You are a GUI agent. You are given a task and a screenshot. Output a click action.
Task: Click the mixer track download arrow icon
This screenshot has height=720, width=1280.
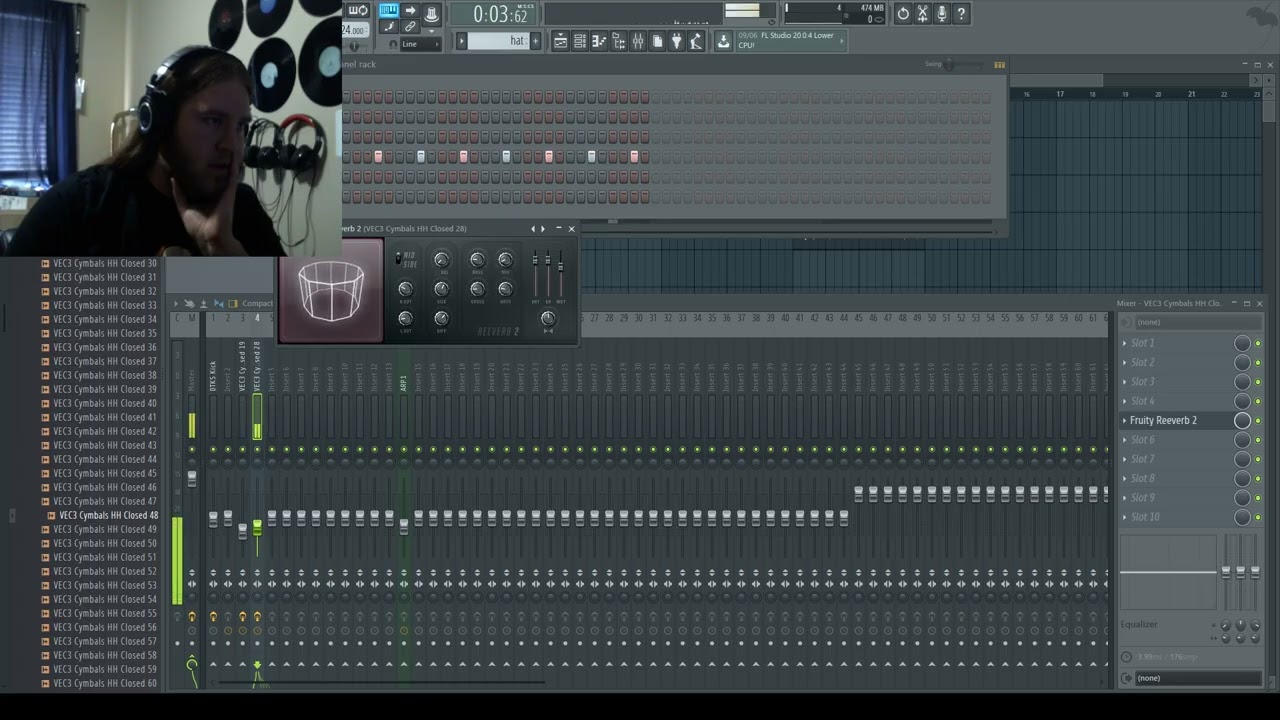[x=204, y=303]
